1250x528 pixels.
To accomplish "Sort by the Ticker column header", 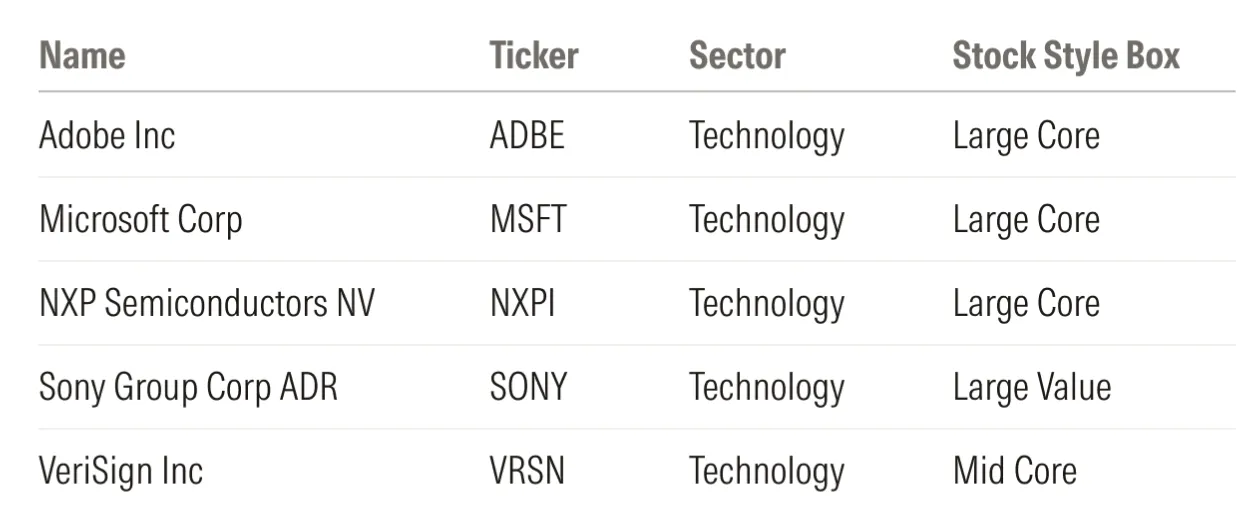I will 533,56.
